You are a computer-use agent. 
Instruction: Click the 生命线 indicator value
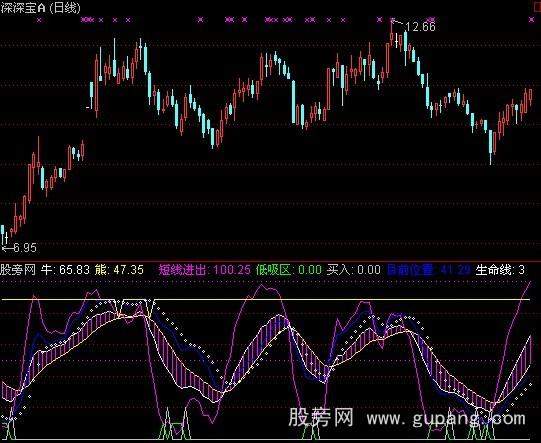tap(500, 269)
